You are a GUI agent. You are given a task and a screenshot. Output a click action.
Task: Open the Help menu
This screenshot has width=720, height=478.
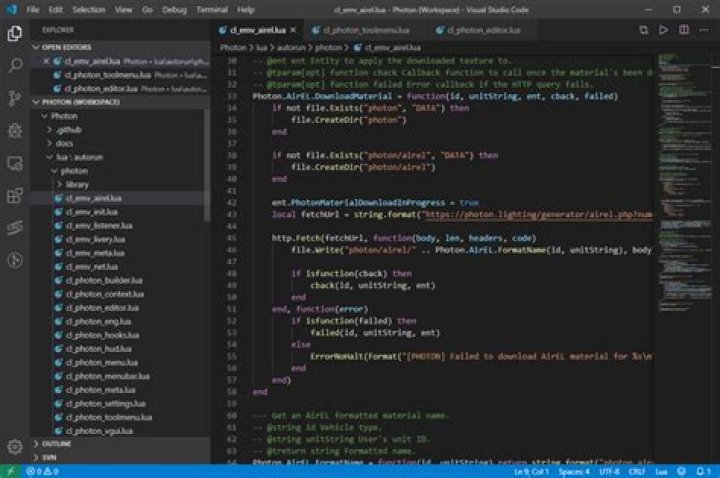click(x=246, y=10)
